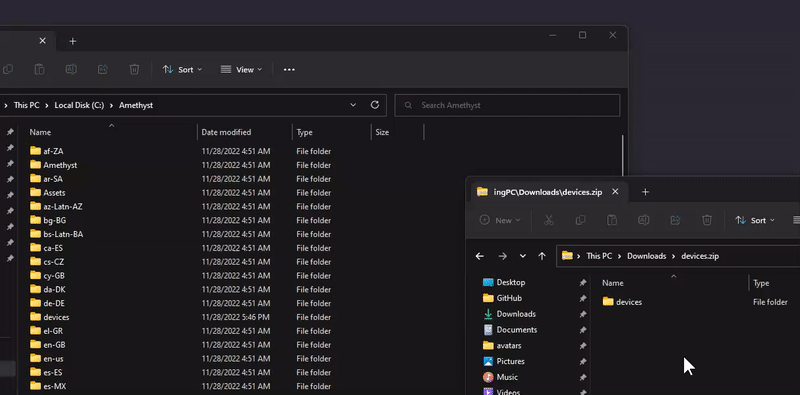800x395 pixels.
Task: Select the devices.zip tab
Action: (540, 192)
